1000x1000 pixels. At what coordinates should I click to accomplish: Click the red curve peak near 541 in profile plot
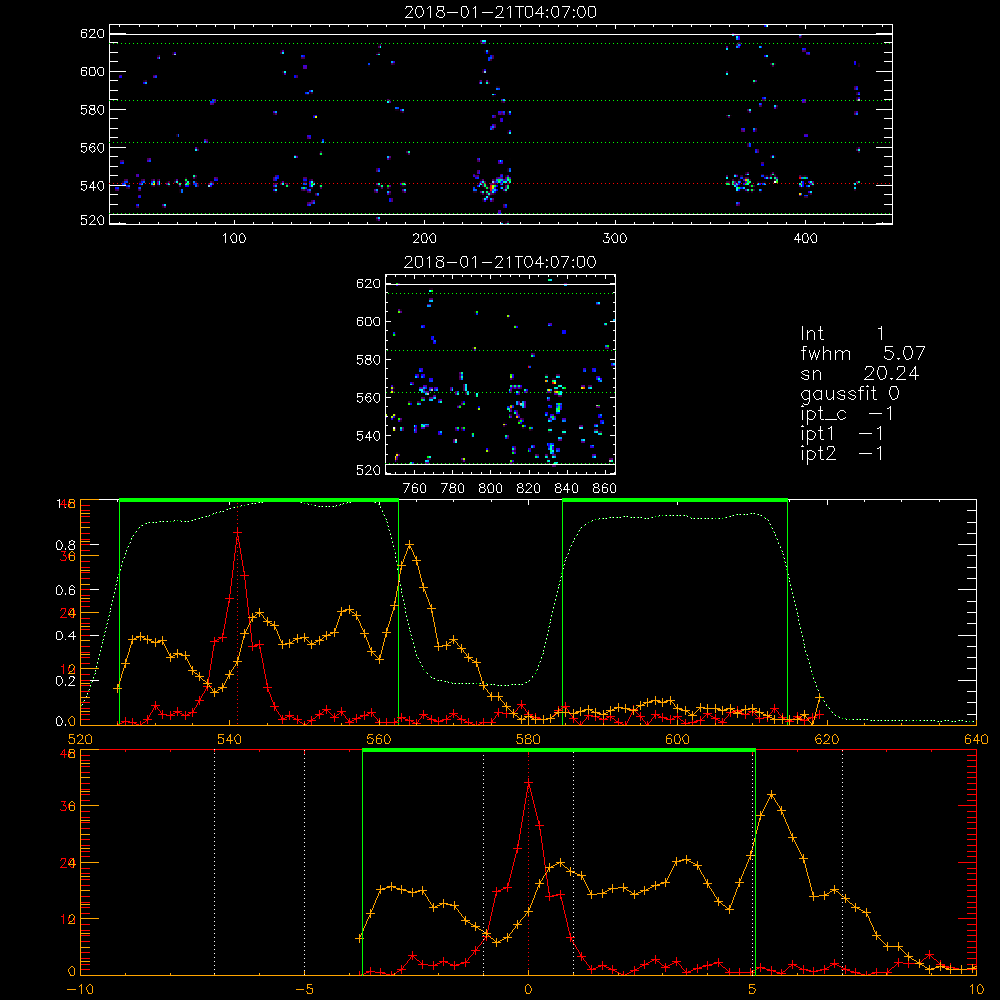pyautogui.click(x=237, y=531)
